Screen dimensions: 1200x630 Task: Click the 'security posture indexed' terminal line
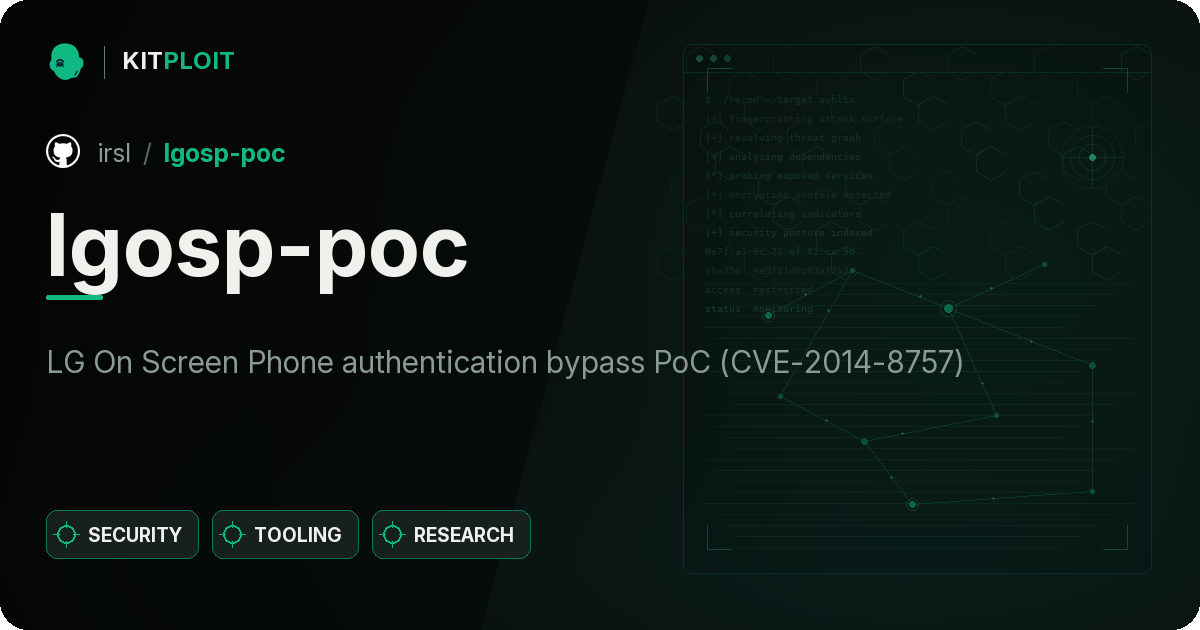click(789, 233)
